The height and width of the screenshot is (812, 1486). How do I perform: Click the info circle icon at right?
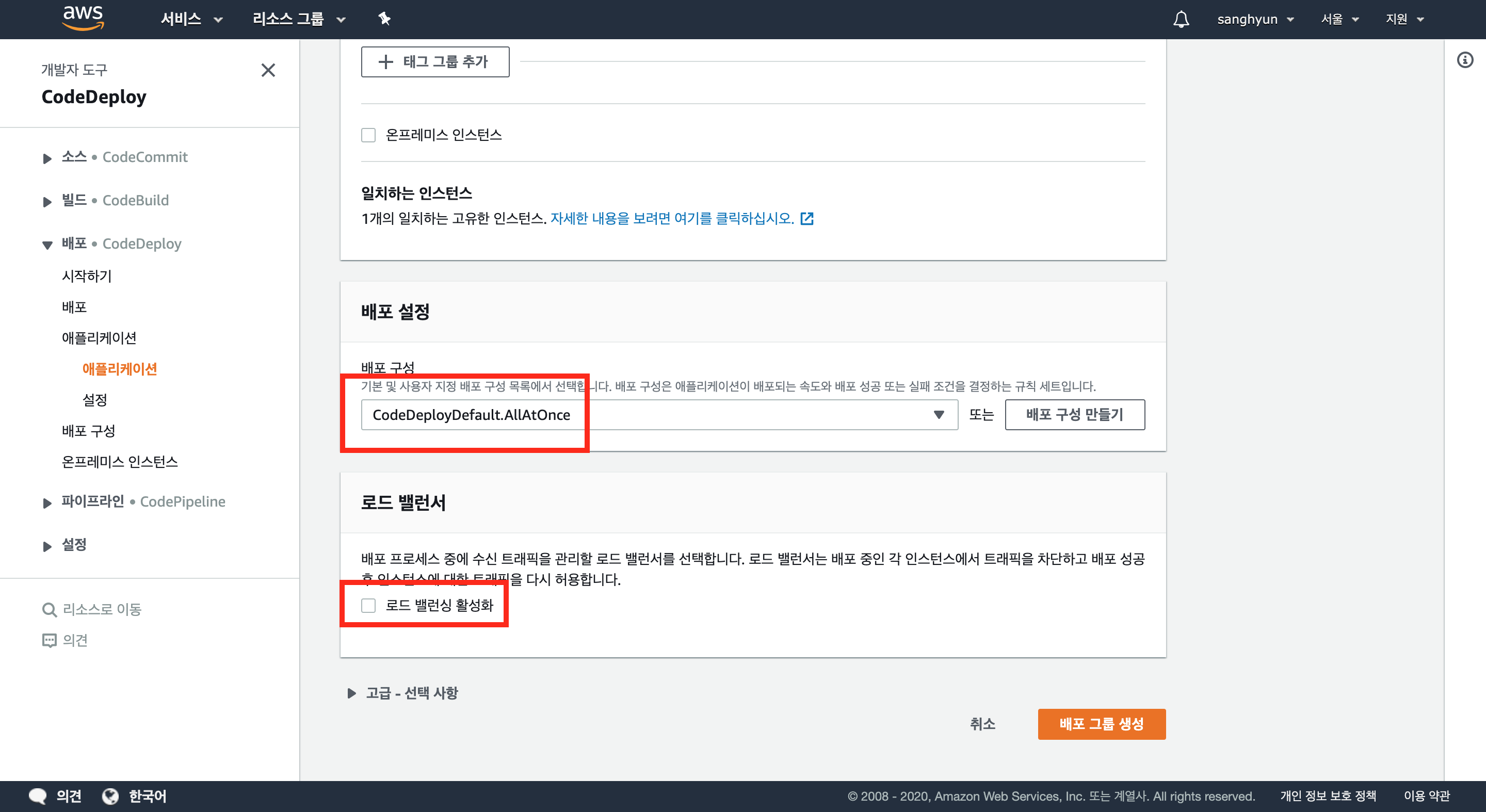point(1465,60)
